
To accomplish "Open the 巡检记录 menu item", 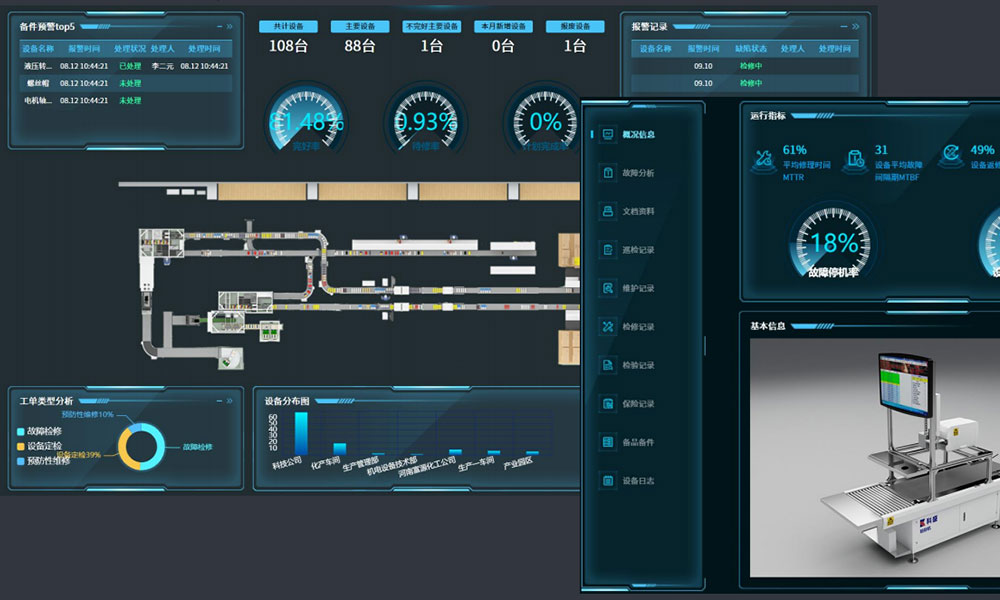I will (x=638, y=250).
